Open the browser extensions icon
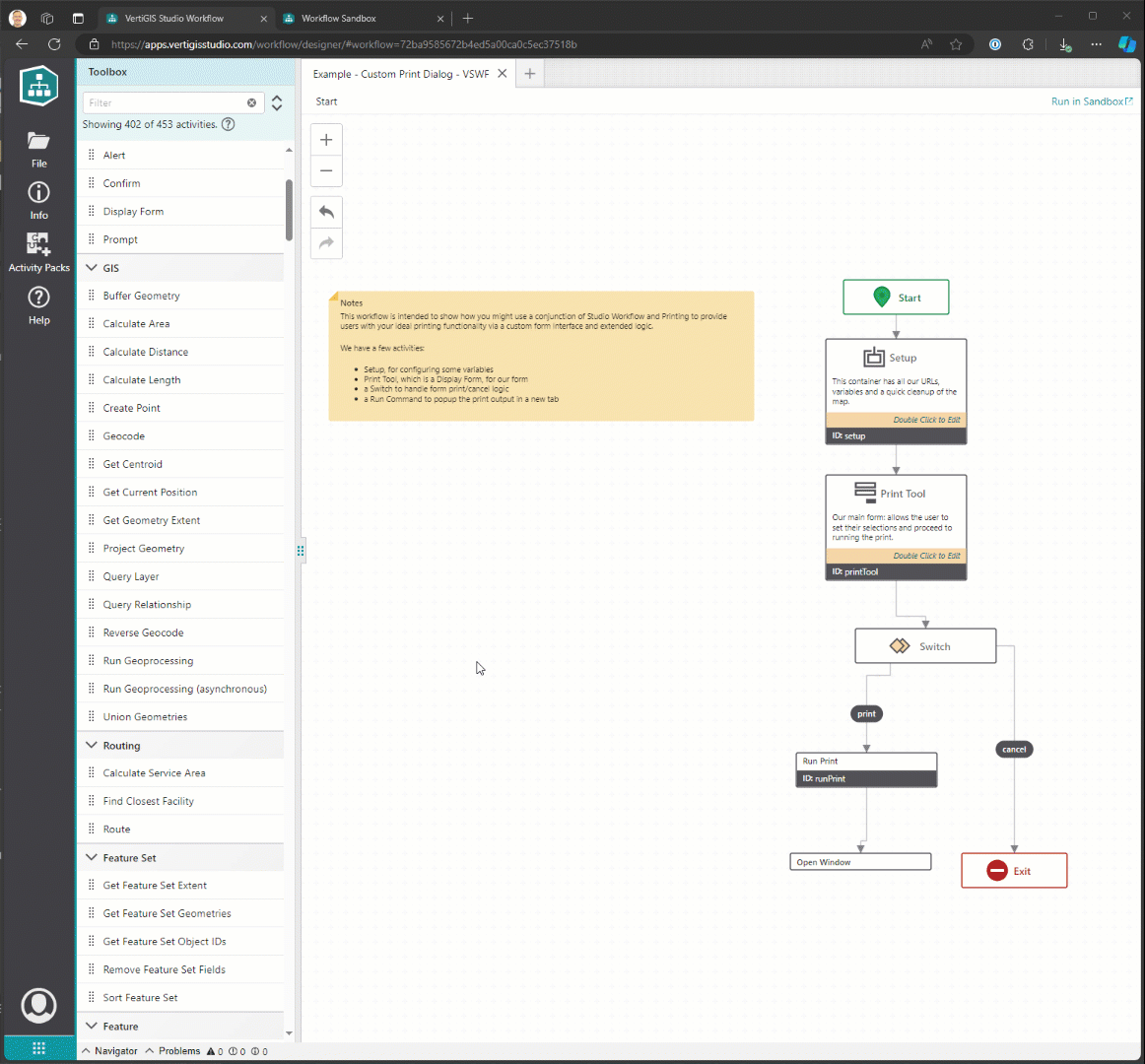 click(x=1028, y=44)
